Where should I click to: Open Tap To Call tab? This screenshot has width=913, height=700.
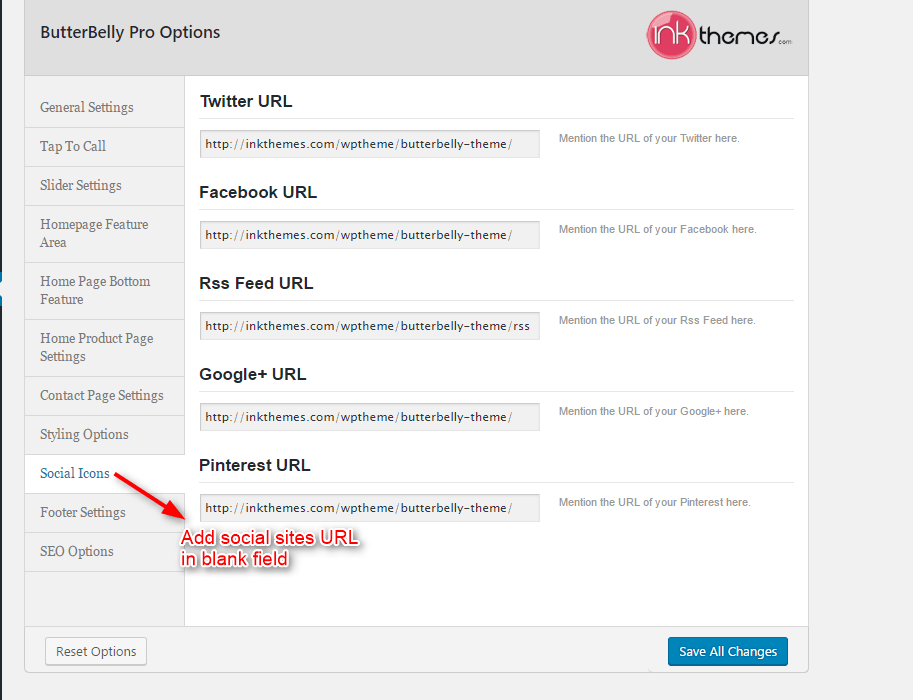point(104,147)
